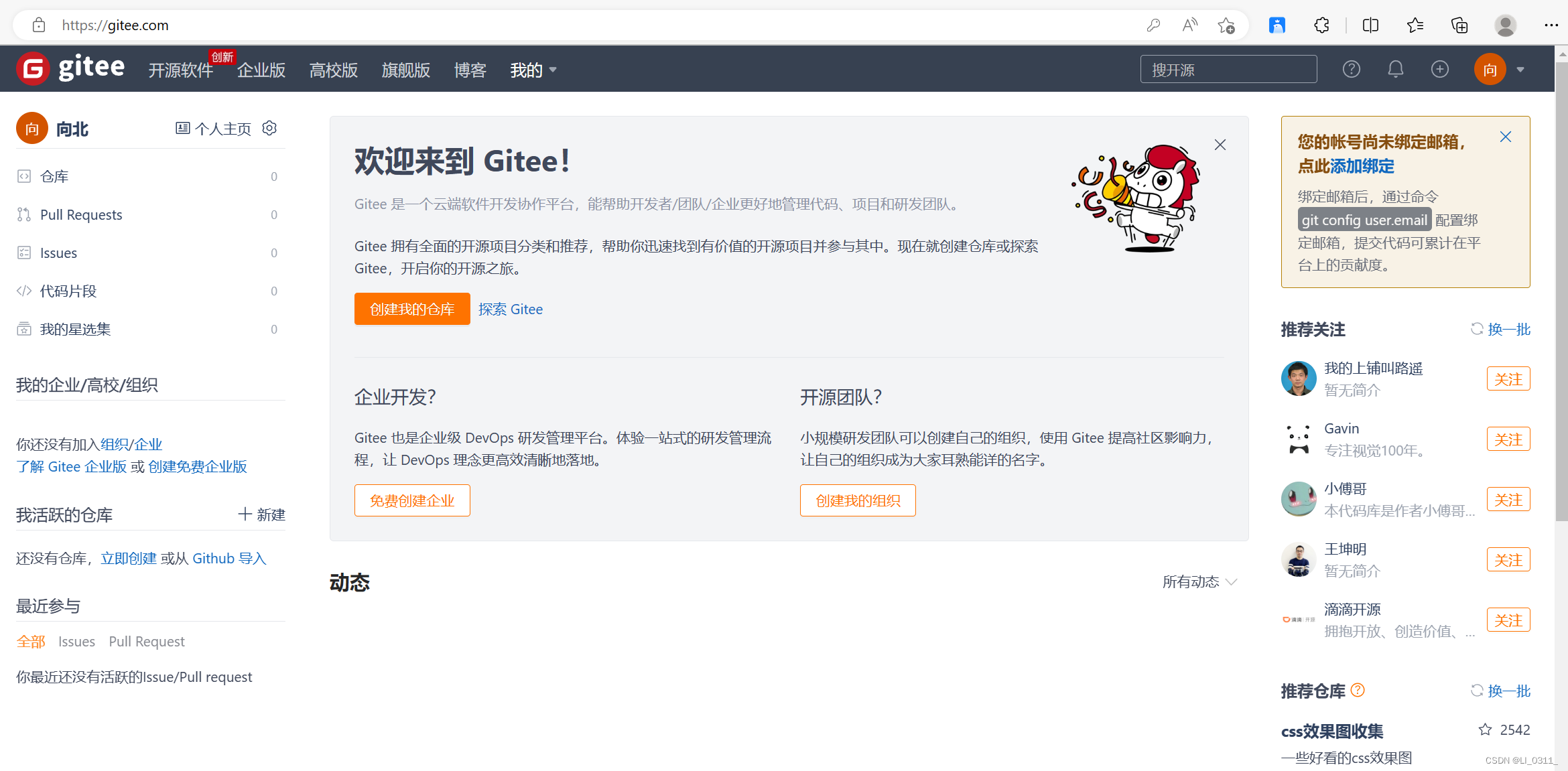This screenshot has height=771, width=1568.
Task: Focus the 搜开源 search field
Action: coord(1229,69)
